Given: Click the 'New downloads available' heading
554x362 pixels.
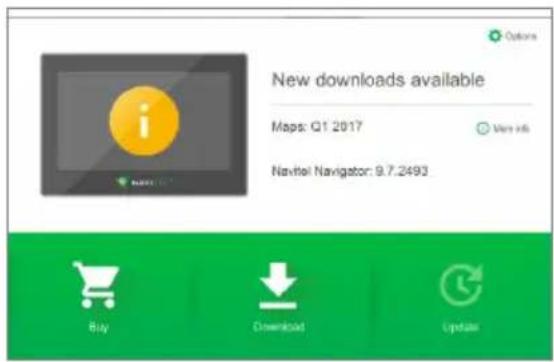Looking at the screenshot, I should coord(378,80).
